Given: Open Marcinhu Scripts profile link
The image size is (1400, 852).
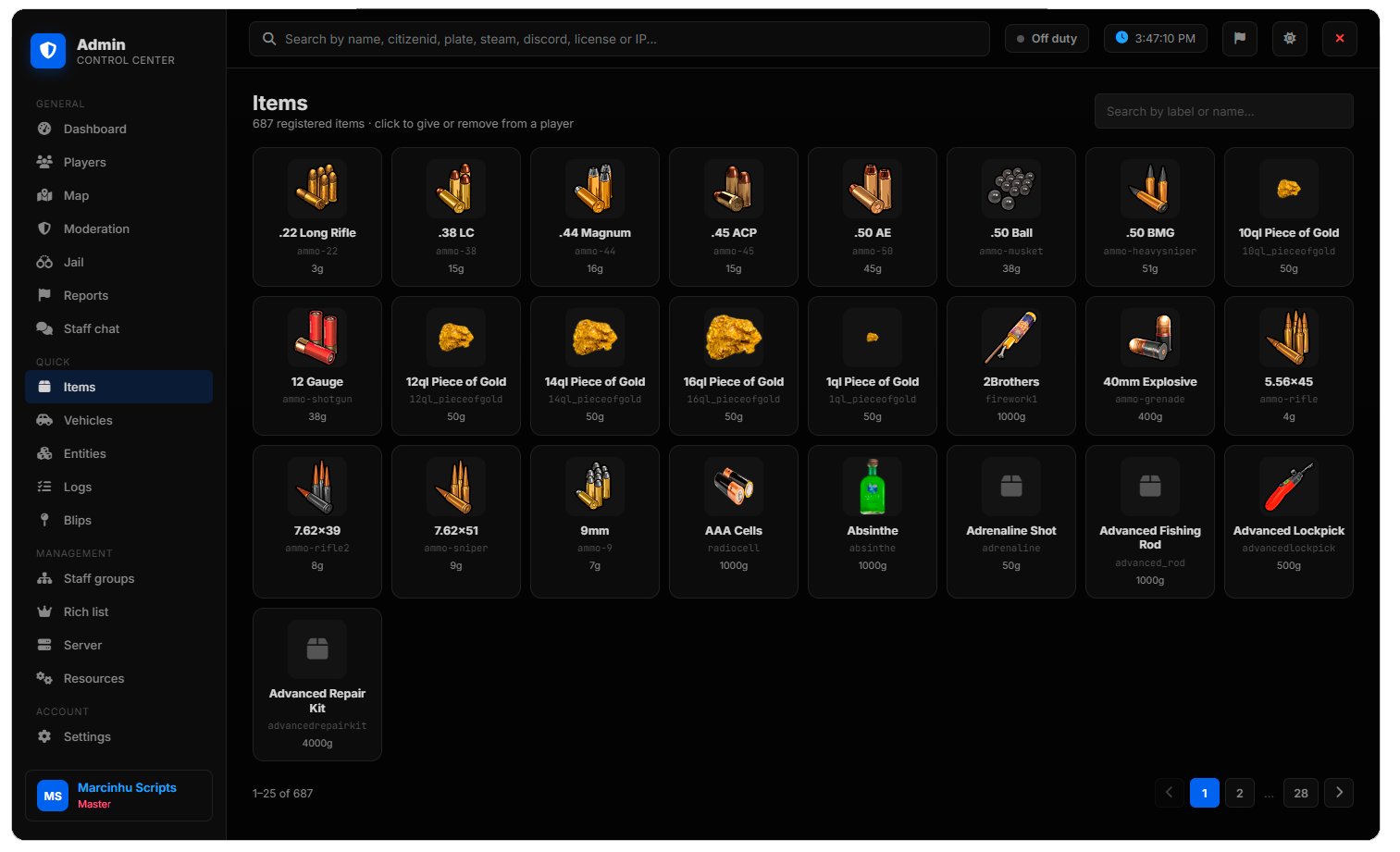Looking at the screenshot, I should (127, 787).
